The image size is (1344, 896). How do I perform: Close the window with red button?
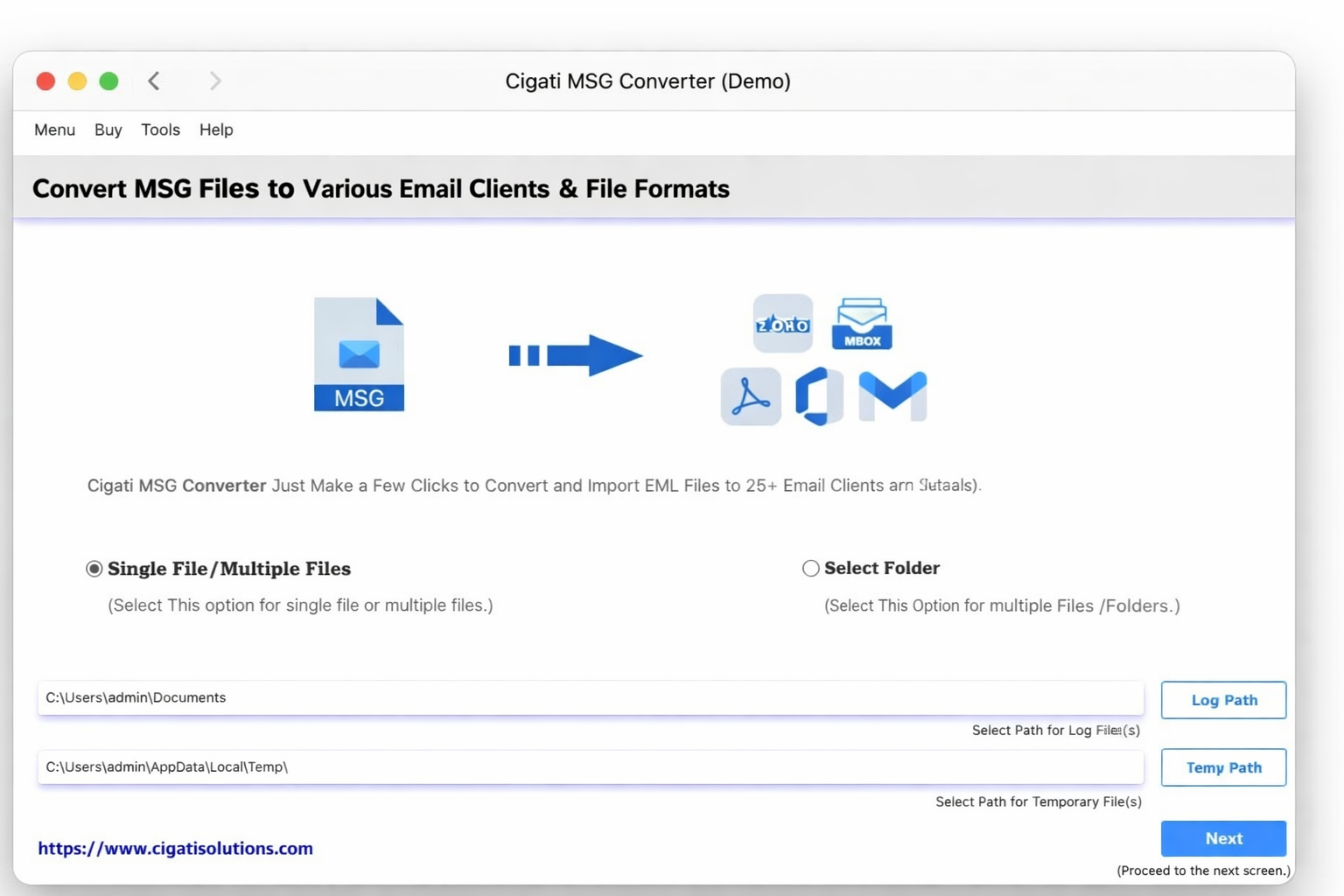click(45, 81)
